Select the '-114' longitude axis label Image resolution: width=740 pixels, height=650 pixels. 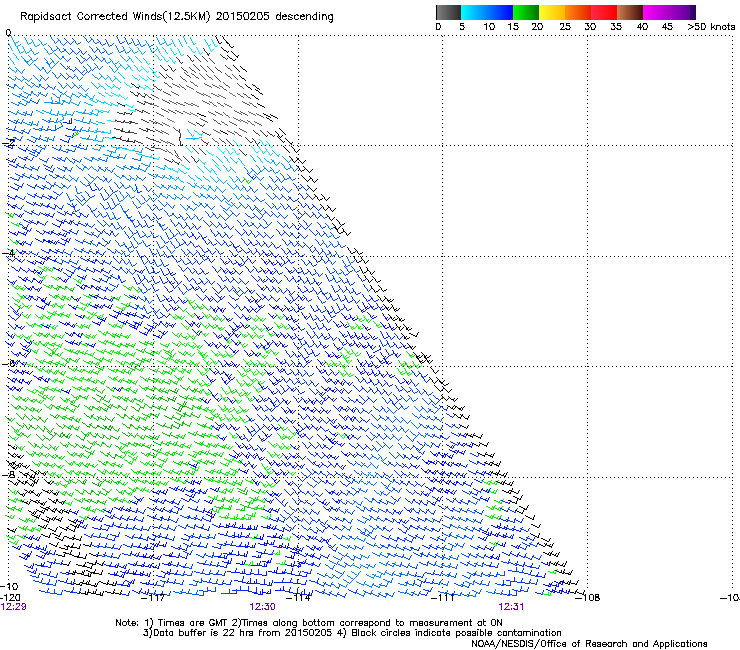click(299, 598)
